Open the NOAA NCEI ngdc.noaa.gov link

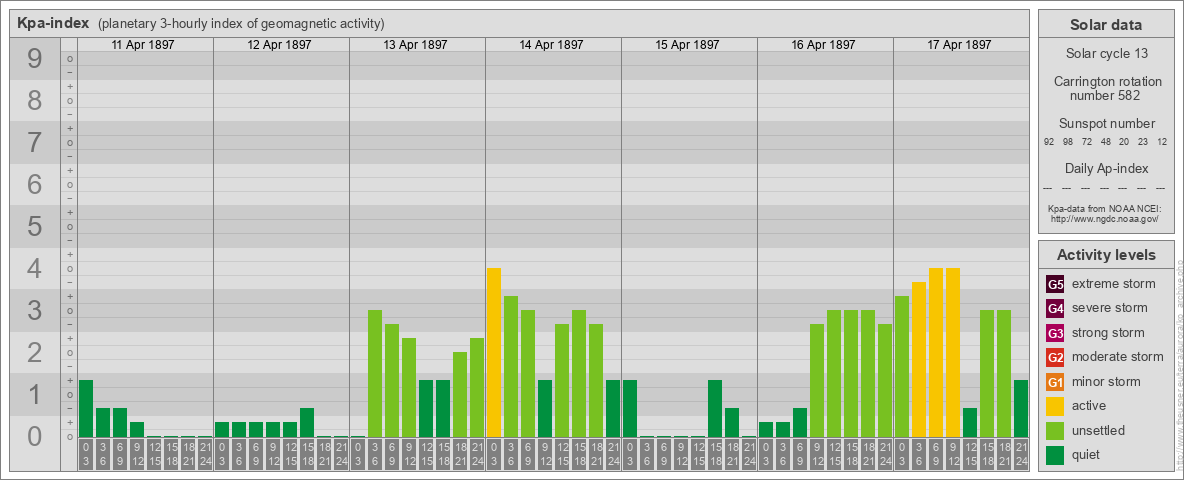pyautogui.click(x=1103, y=218)
